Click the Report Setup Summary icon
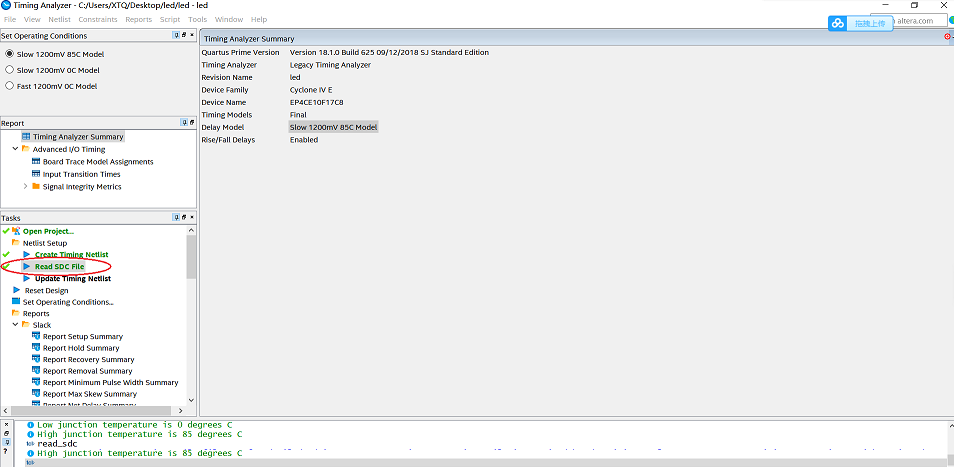This screenshot has height=467, width=954. pyautogui.click(x=36, y=336)
